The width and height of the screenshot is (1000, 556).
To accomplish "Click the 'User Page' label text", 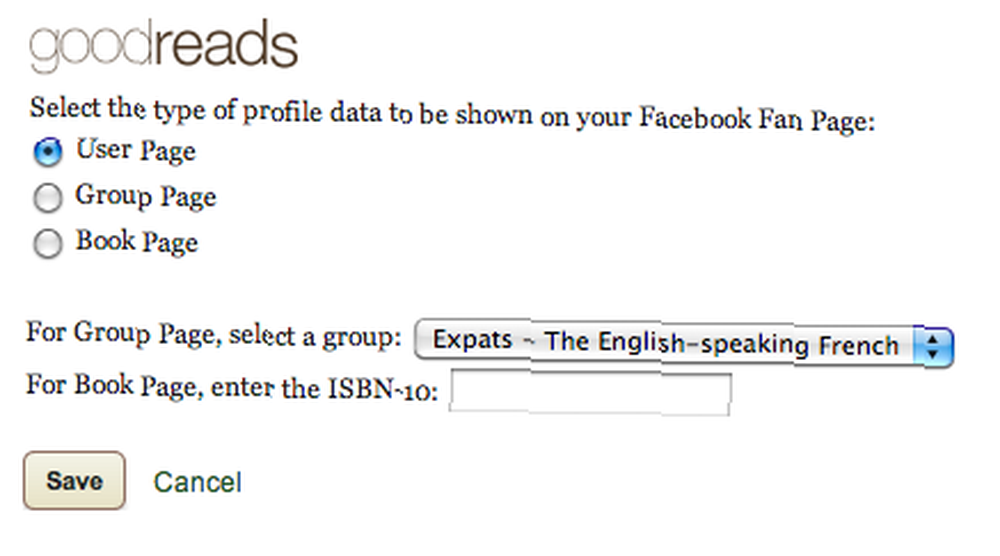I will point(136,151).
